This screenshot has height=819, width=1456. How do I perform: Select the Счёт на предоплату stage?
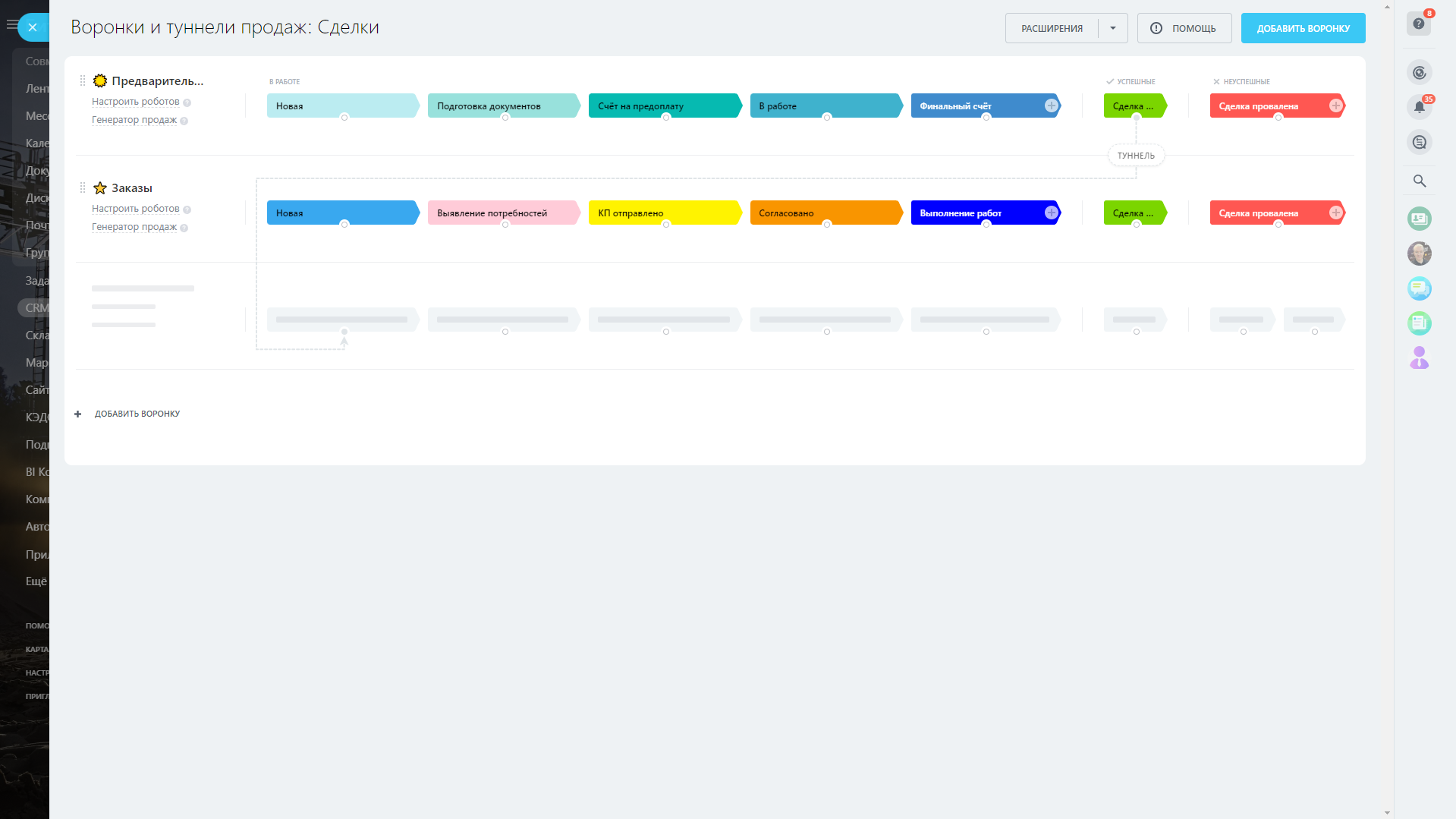[665, 106]
